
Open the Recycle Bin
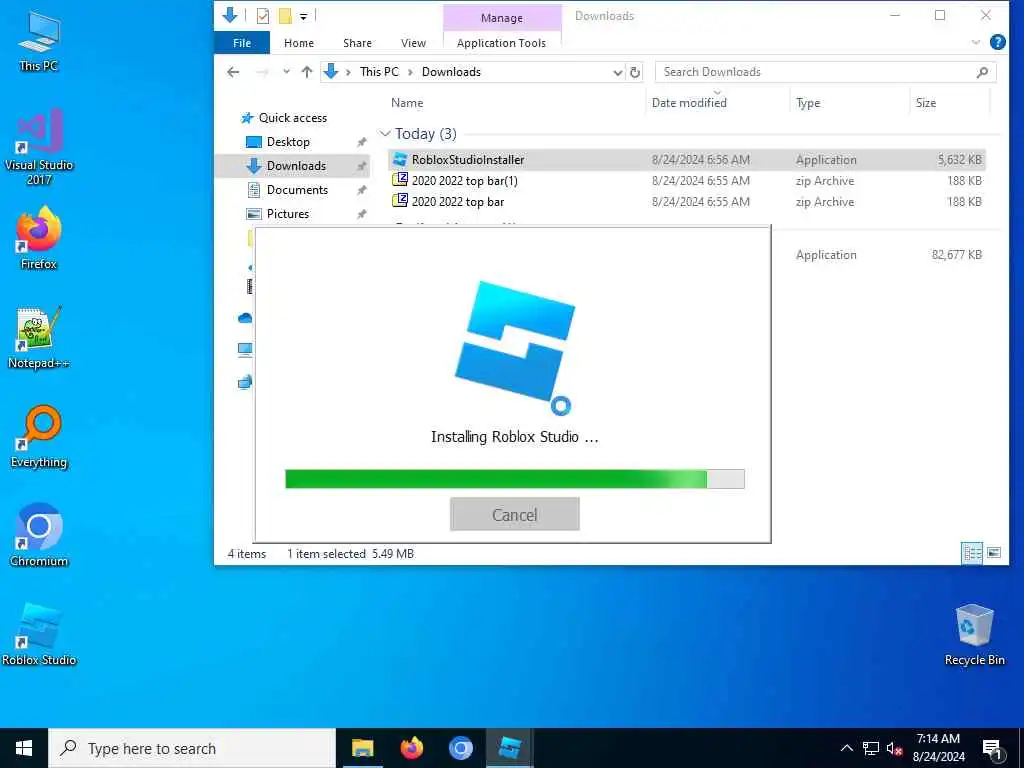coord(974,635)
